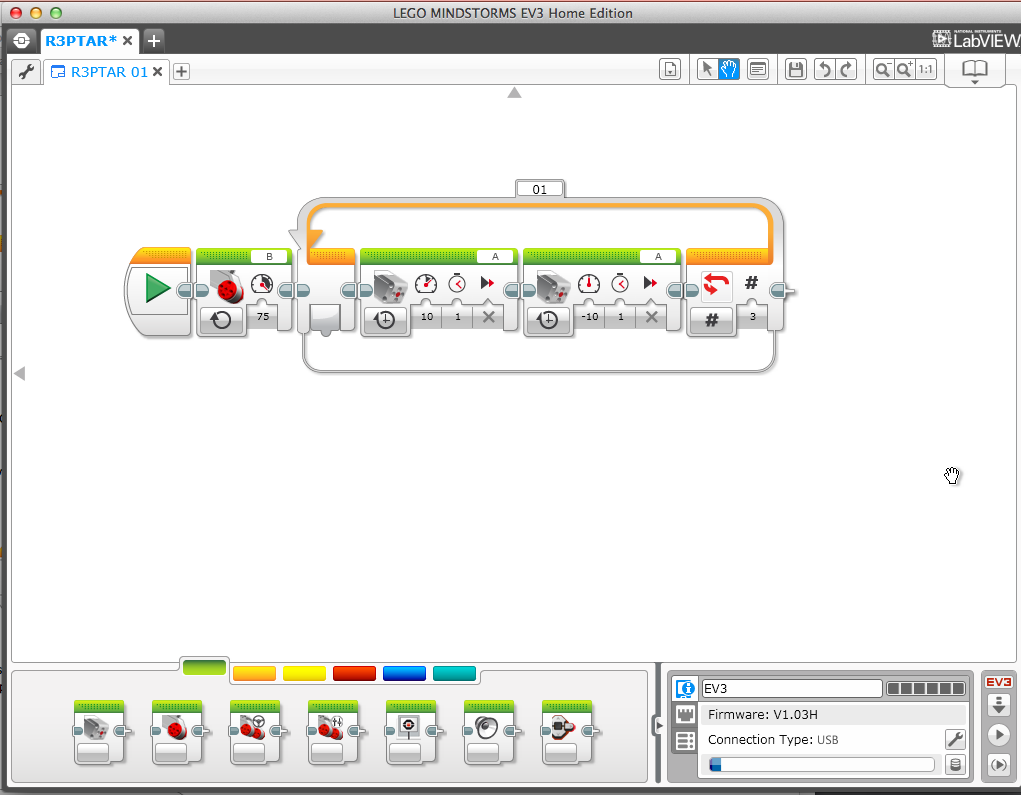Select the yellow Sensor palette tab
Viewport: 1021px width, 795px height.
pos(305,673)
